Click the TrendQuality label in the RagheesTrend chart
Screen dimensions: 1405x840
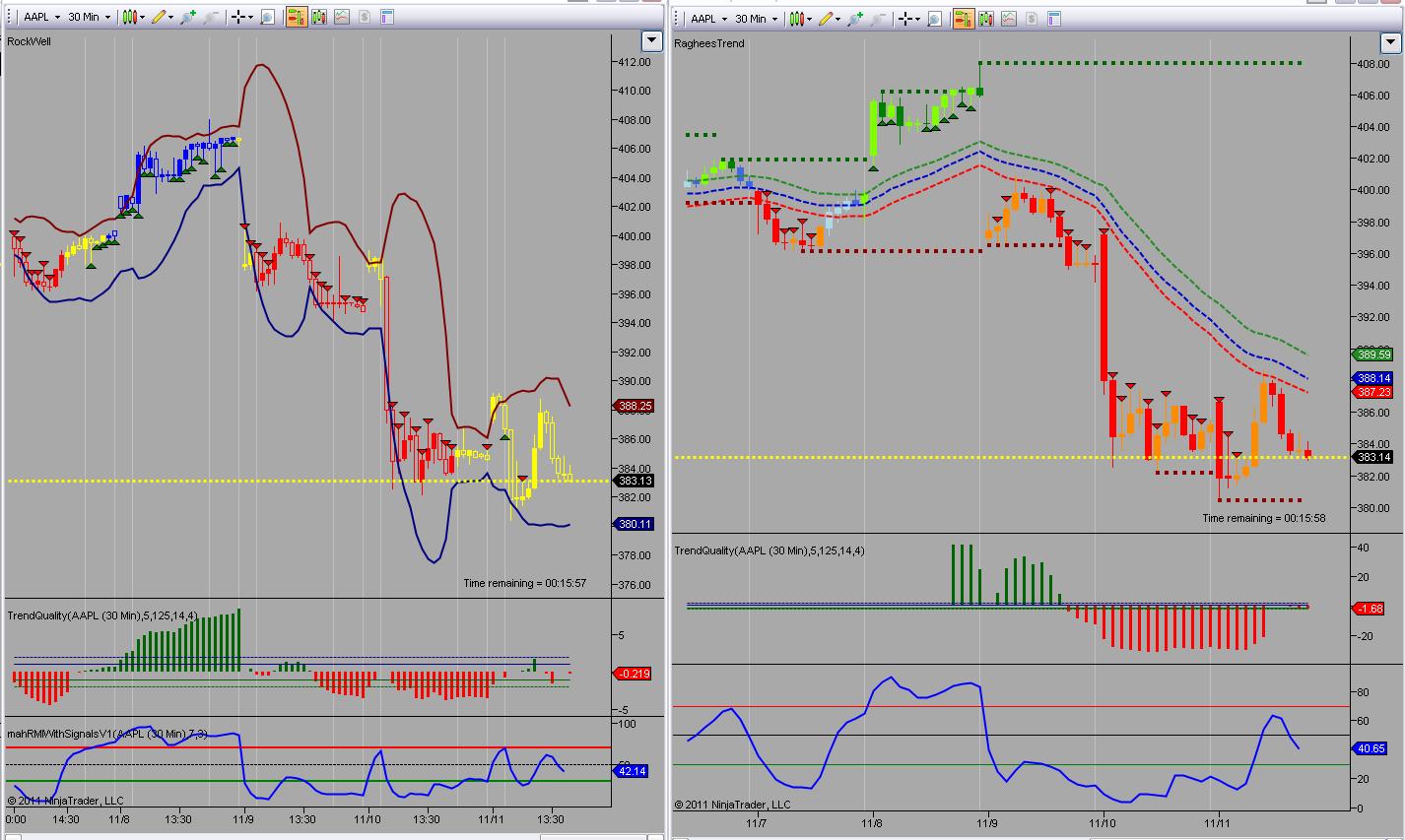pyautogui.click(x=769, y=550)
